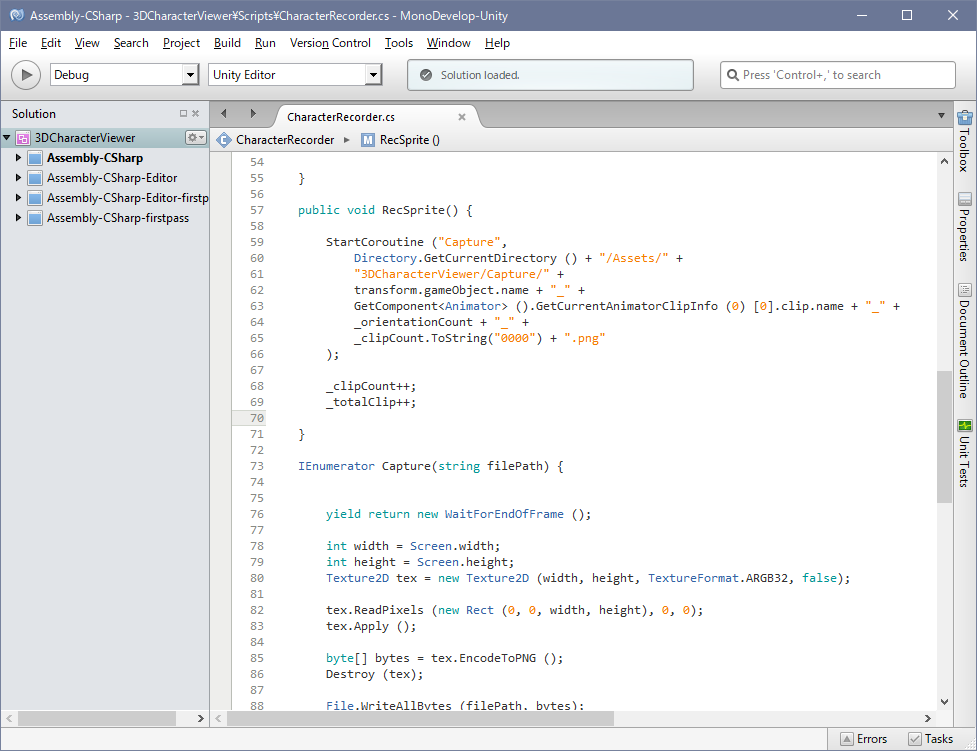
Task: Collapse the 3DCharacterViewer solution node
Action: click(7, 138)
